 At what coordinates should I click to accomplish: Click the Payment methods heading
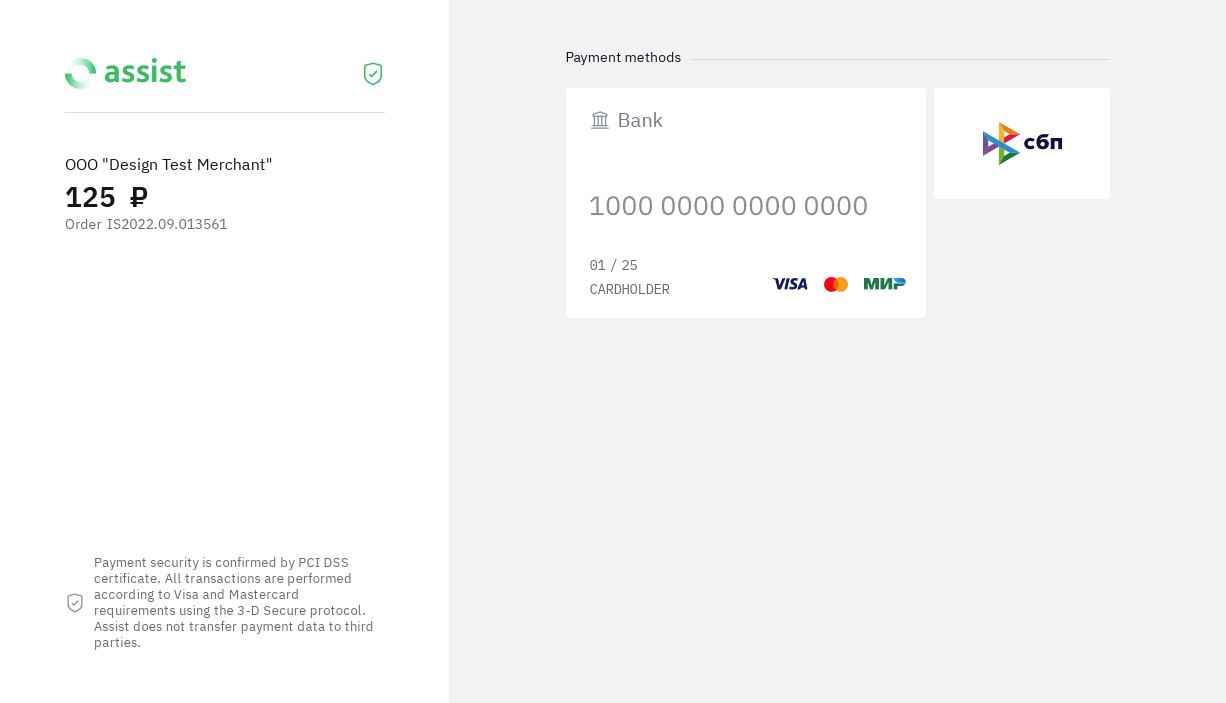(623, 57)
